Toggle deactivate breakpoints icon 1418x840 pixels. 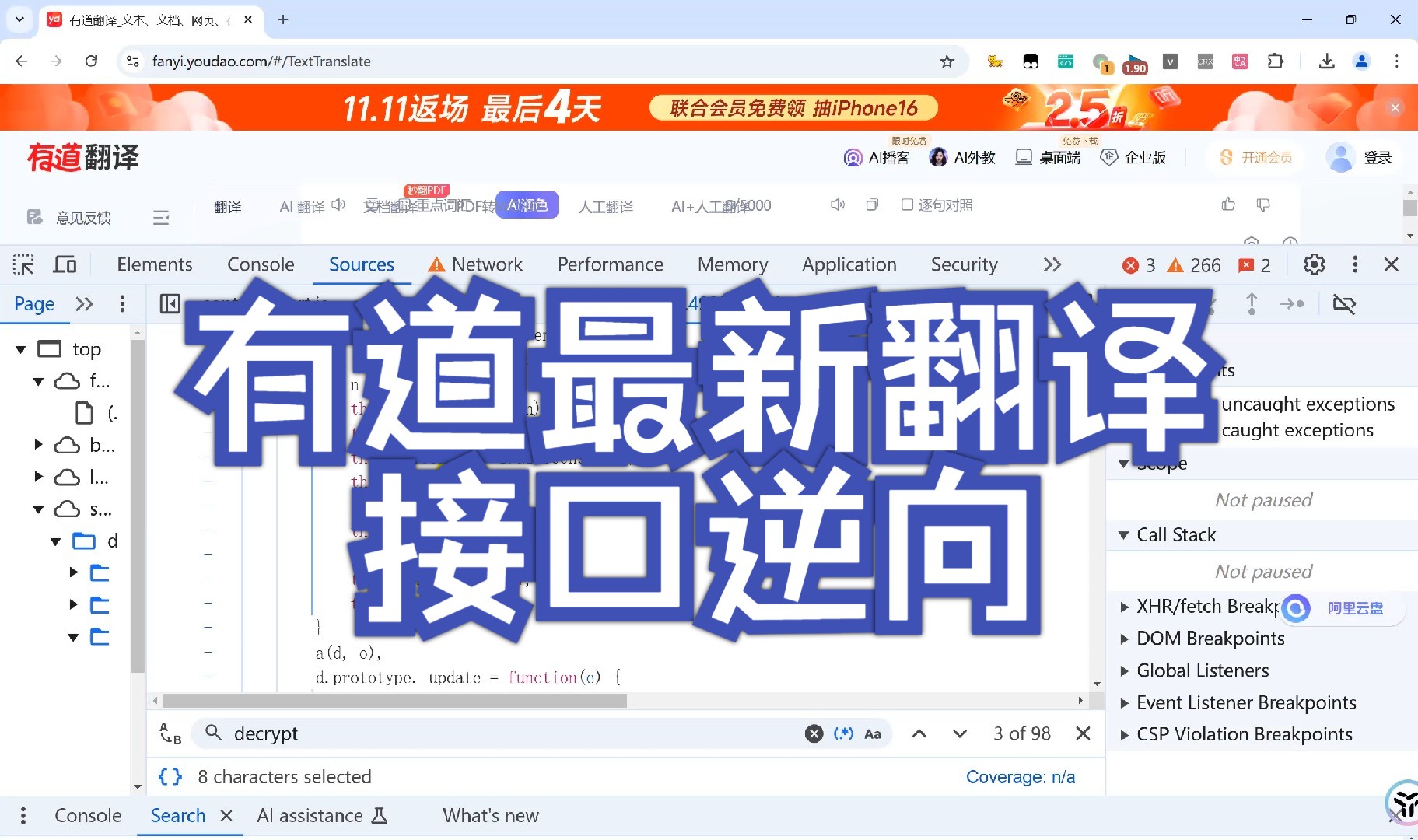click(x=1344, y=304)
